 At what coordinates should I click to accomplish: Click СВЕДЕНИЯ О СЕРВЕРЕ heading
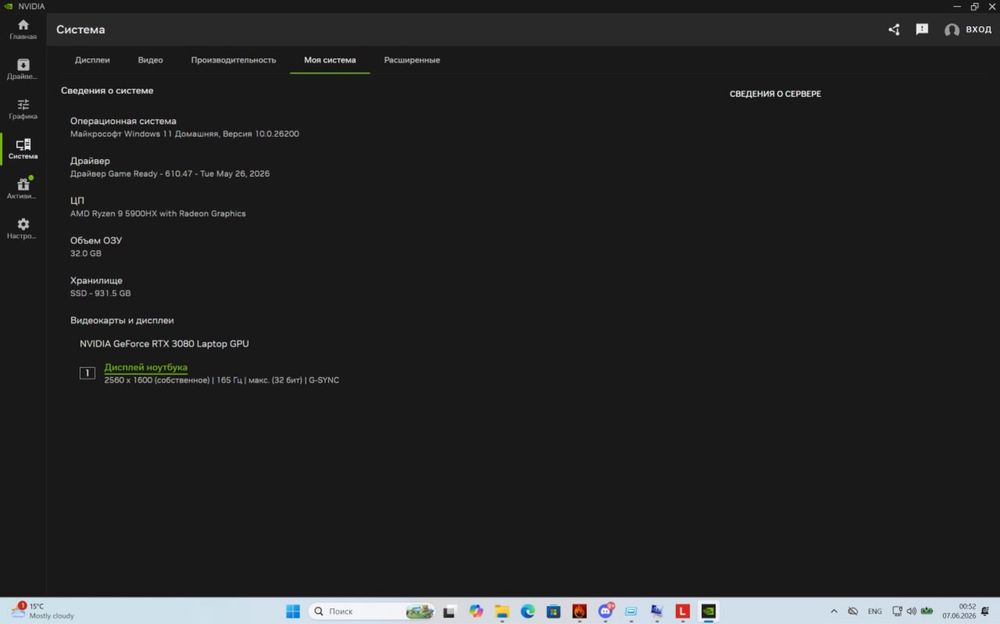(776, 94)
